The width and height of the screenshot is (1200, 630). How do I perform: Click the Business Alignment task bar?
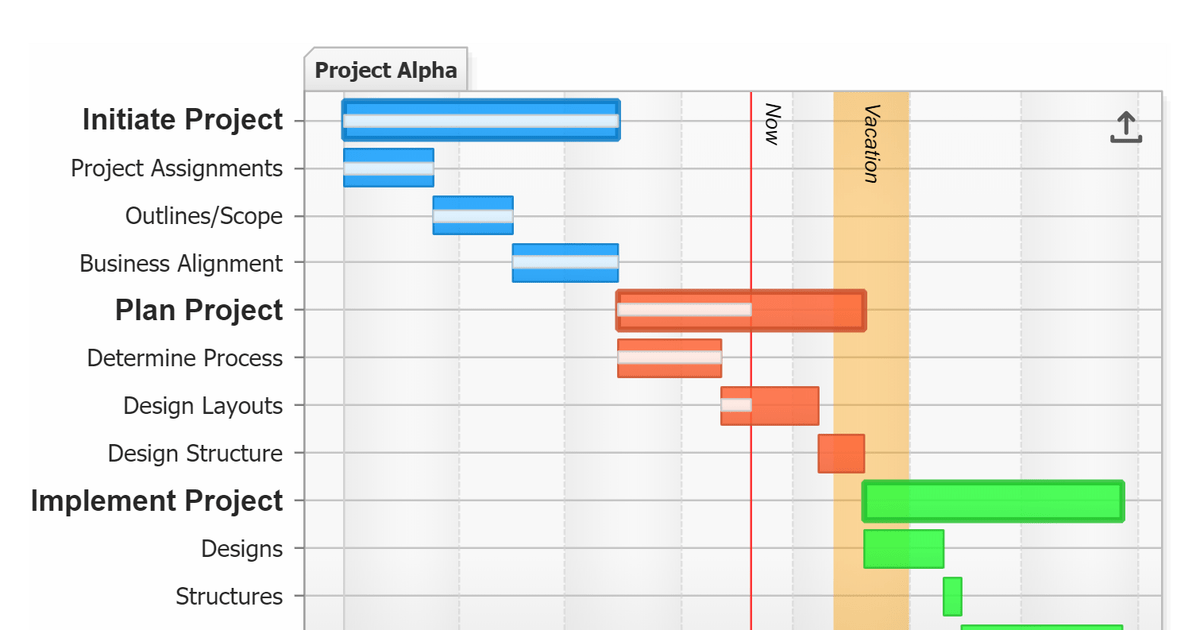(564, 262)
